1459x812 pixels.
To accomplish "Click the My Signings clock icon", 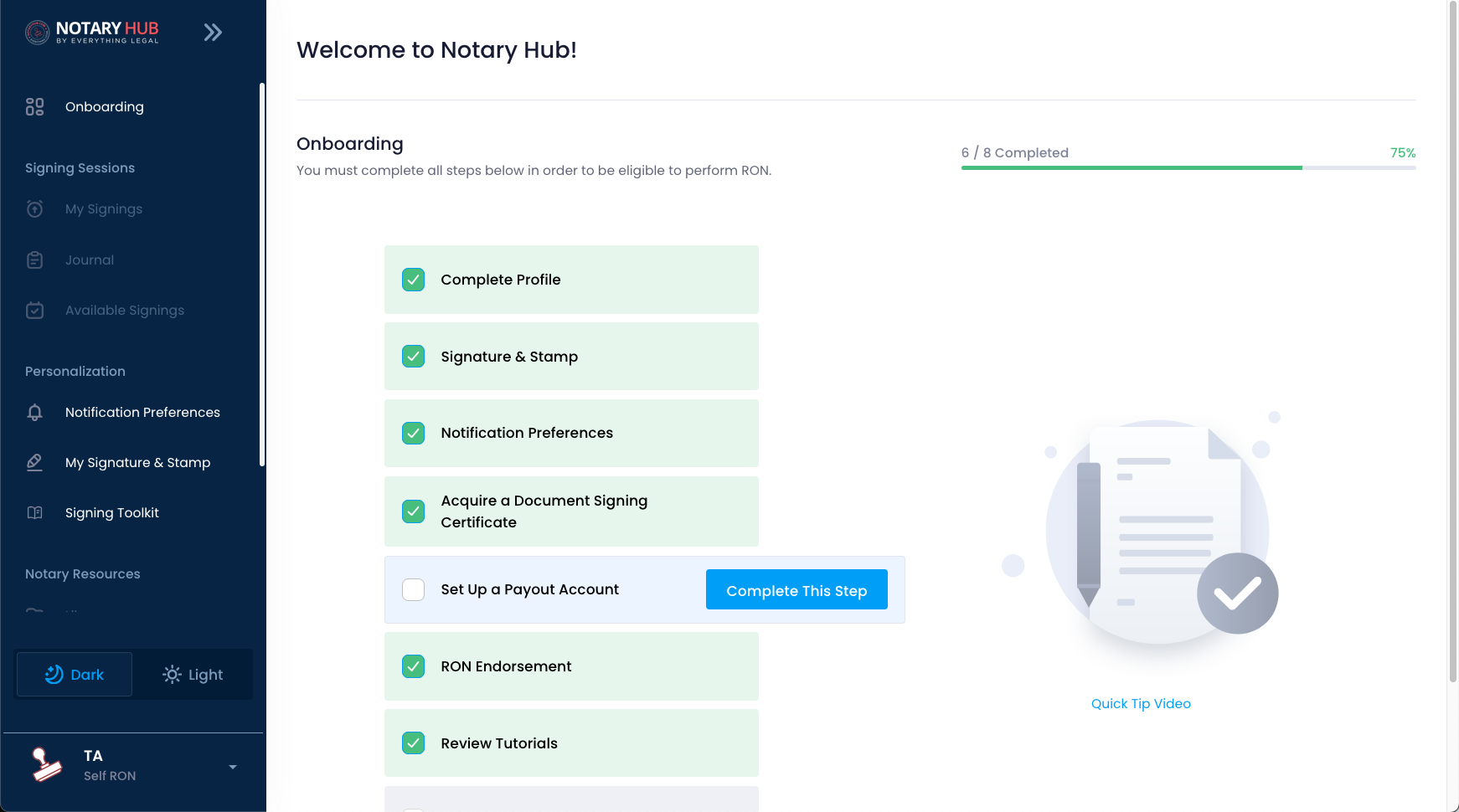I will tap(34, 209).
